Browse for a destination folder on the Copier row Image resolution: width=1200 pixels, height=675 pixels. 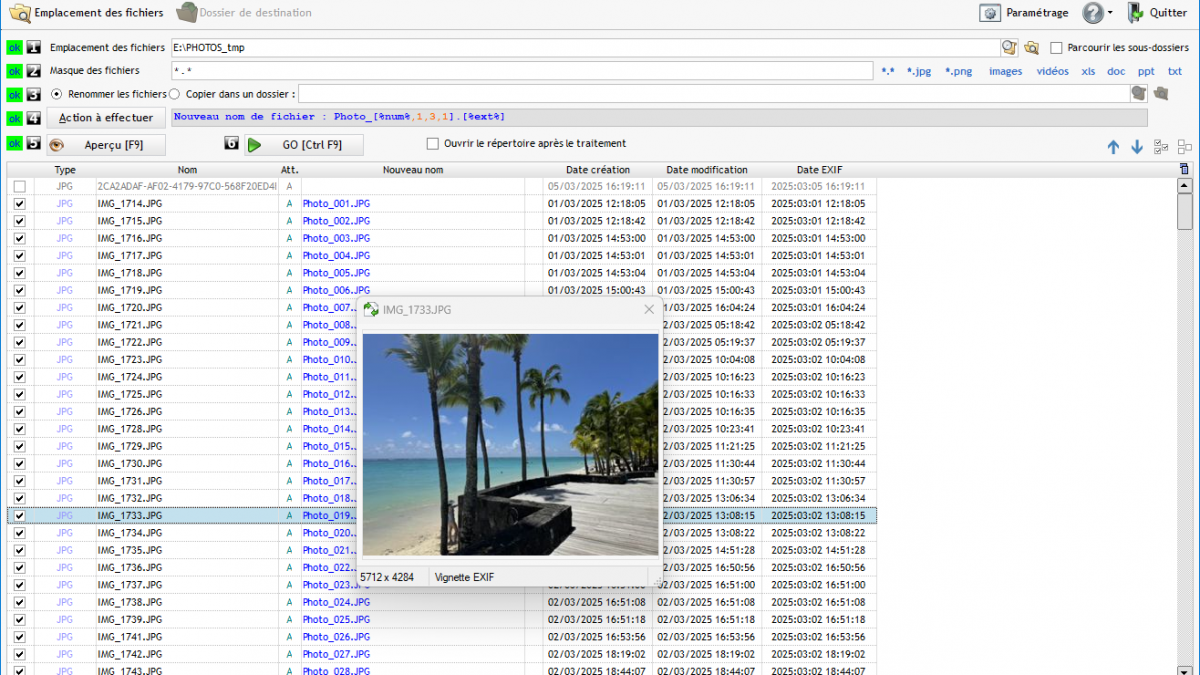[x=1161, y=93]
